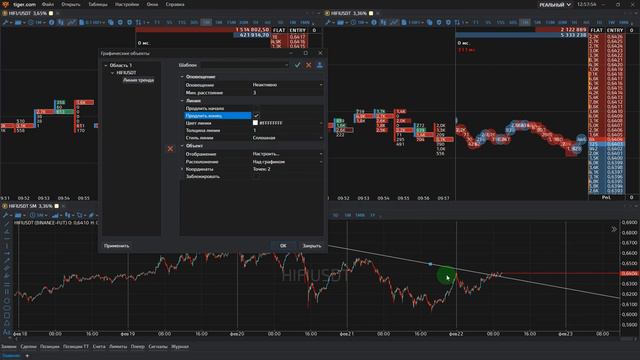Open Открыть menu
Screen dimensions: 640x360
point(71,4)
